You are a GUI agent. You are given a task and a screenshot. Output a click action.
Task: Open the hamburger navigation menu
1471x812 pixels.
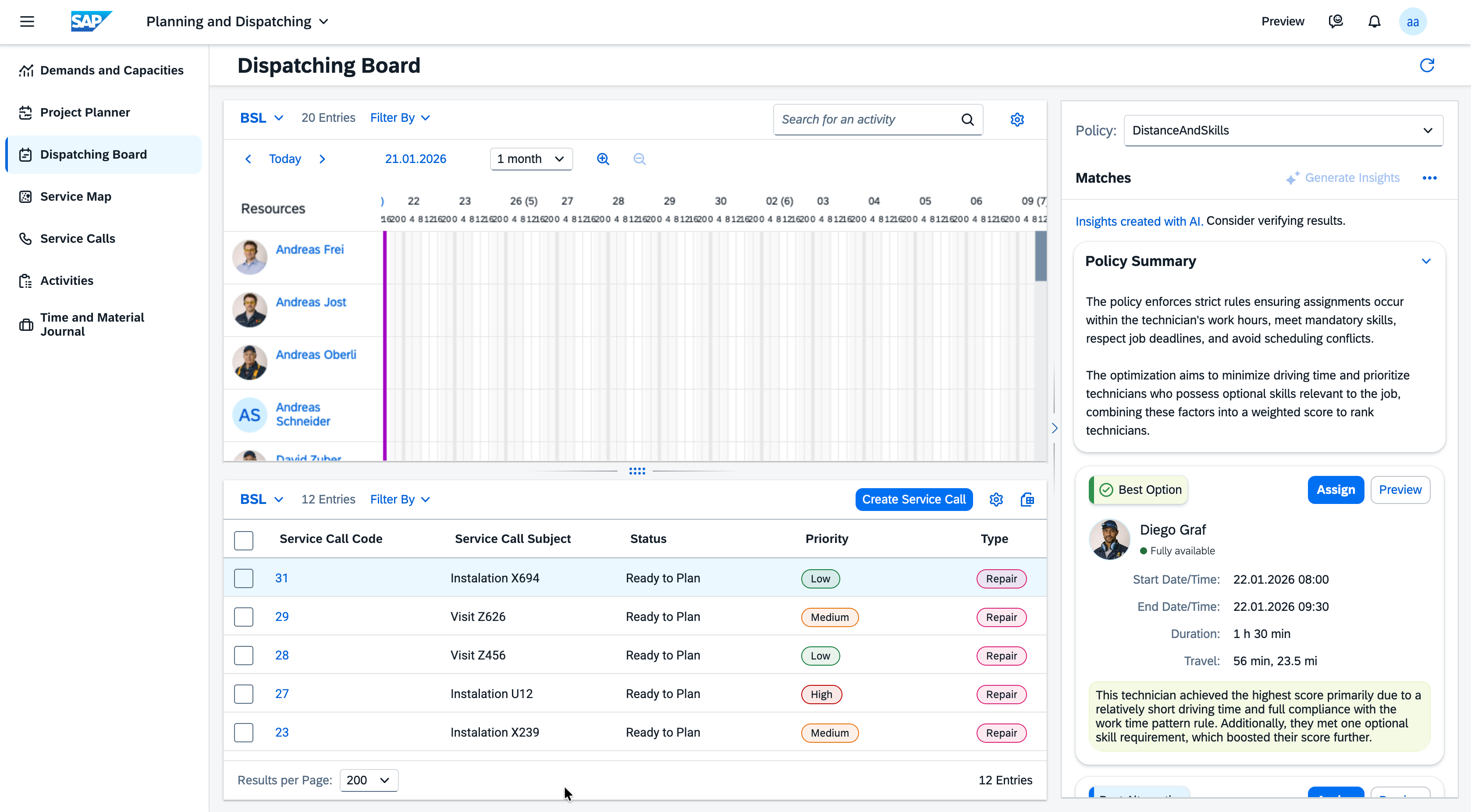[27, 22]
